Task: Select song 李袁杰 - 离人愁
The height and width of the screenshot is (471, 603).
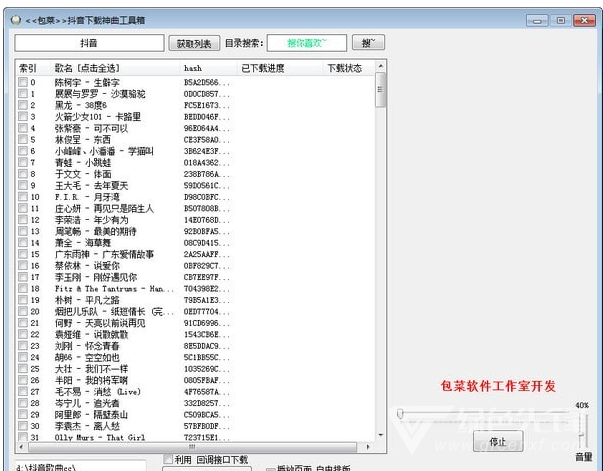Action: pyautogui.click(x=87, y=426)
